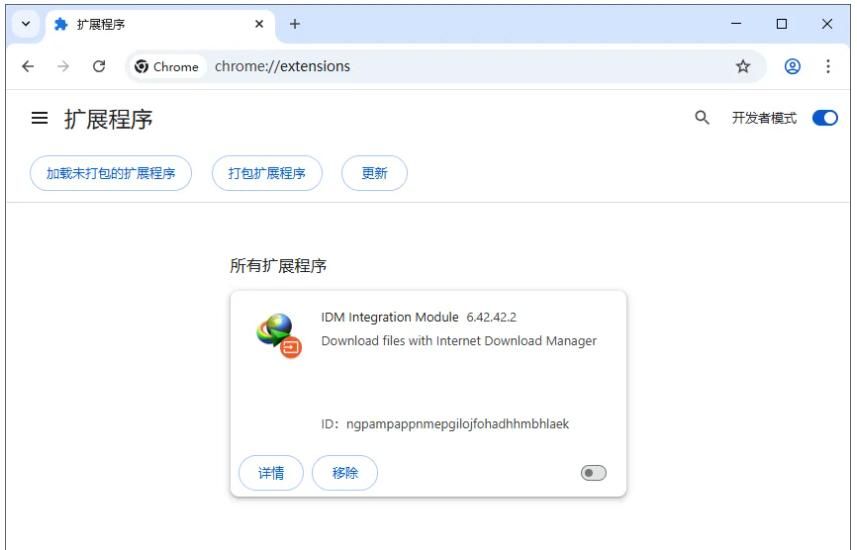Click 移除 to remove IDM extension

point(345,473)
